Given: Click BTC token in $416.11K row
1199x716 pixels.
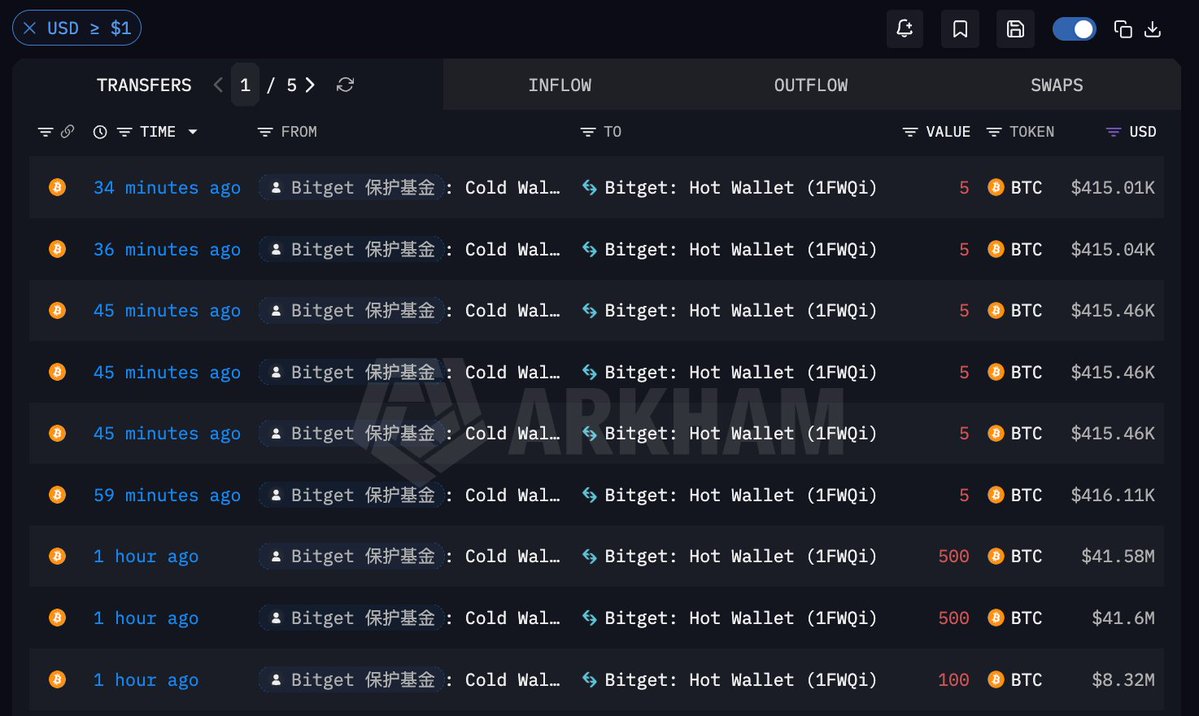Looking at the screenshot, I should pos(1015,495).
